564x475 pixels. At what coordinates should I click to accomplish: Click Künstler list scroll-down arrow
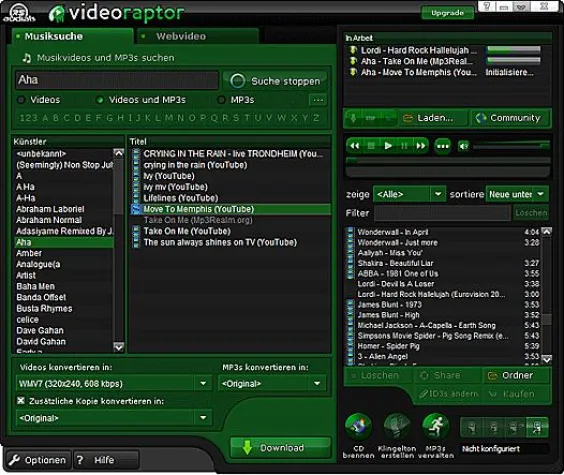coord(118,347)
